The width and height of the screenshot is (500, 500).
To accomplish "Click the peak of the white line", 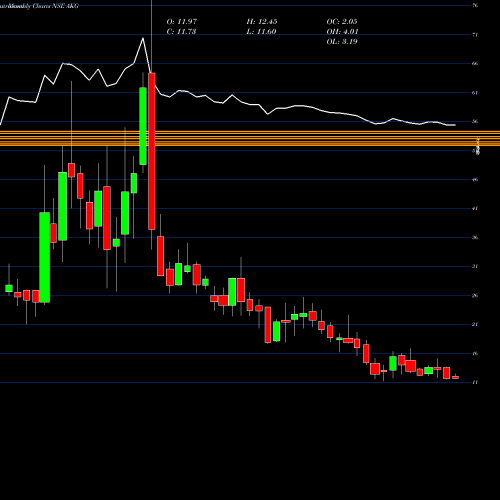I will [x=143, y=38].
